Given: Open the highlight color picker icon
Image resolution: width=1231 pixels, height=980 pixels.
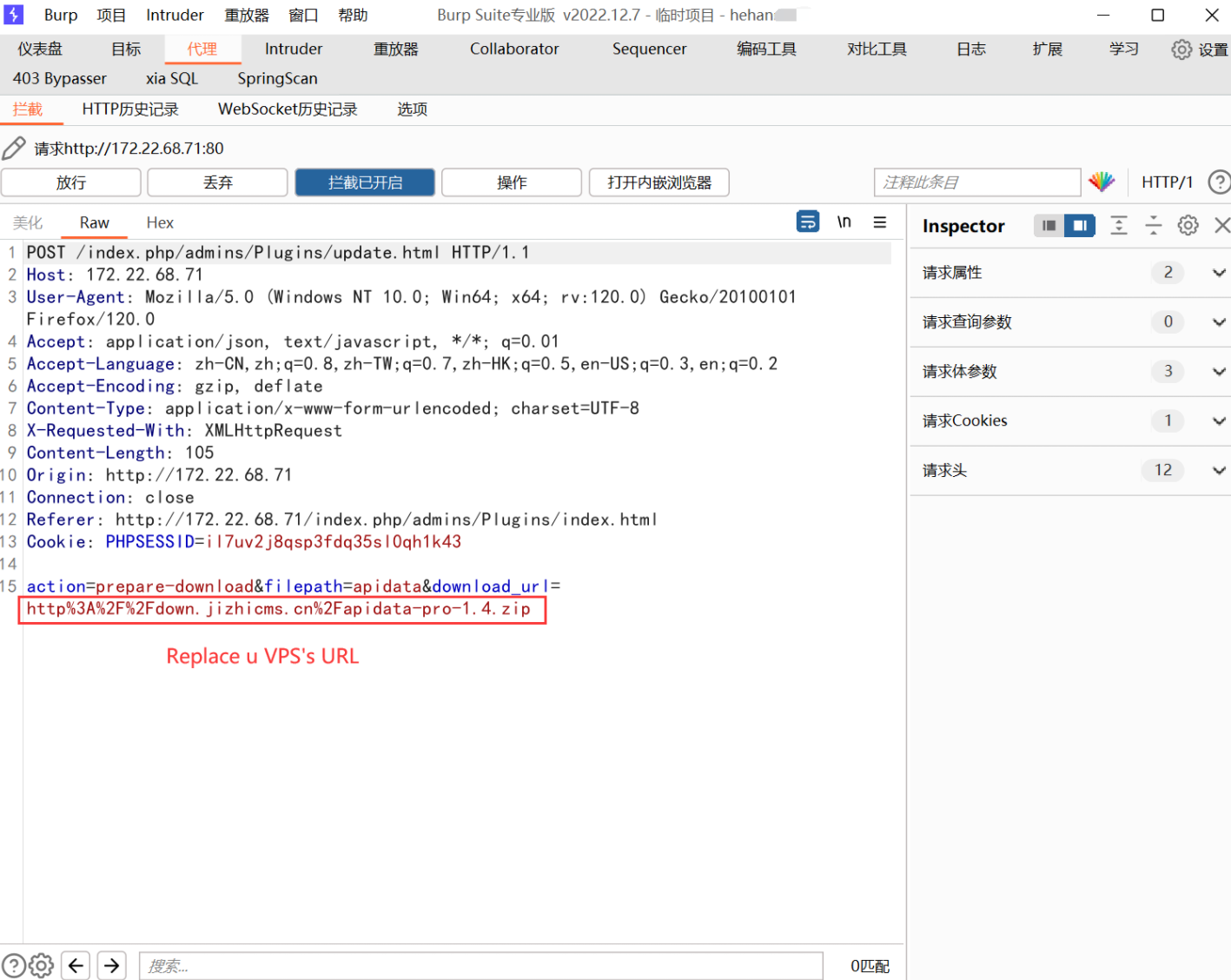Looking at the screenshot, I should tap(1102, 182).
